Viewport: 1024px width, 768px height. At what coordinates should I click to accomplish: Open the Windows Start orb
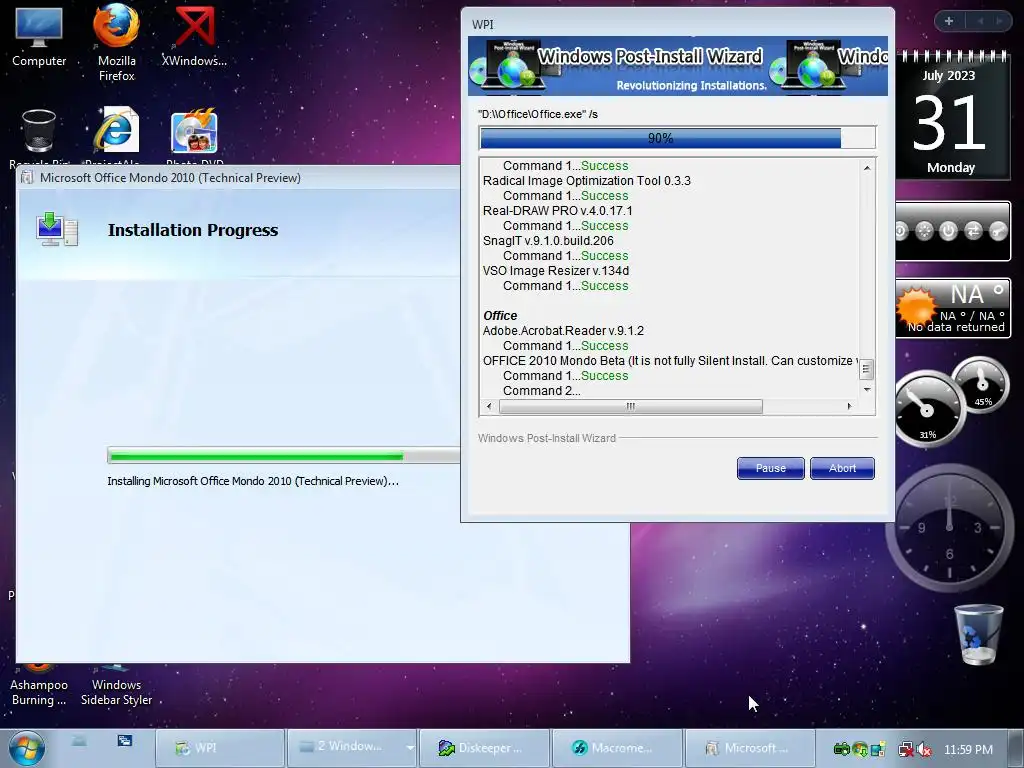click(27, 748)
